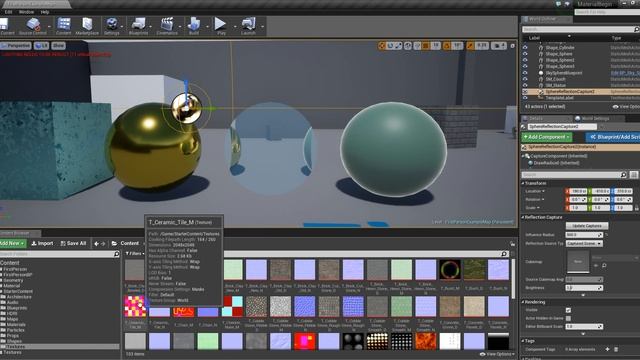The height and width of the screenshot is (360, 640).
Task: Collapse the Transform section
Action: [523, 183]
